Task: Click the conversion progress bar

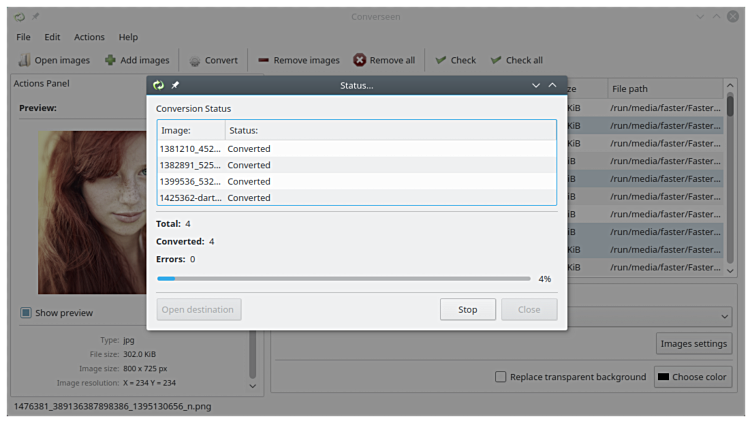Action: 344,278
